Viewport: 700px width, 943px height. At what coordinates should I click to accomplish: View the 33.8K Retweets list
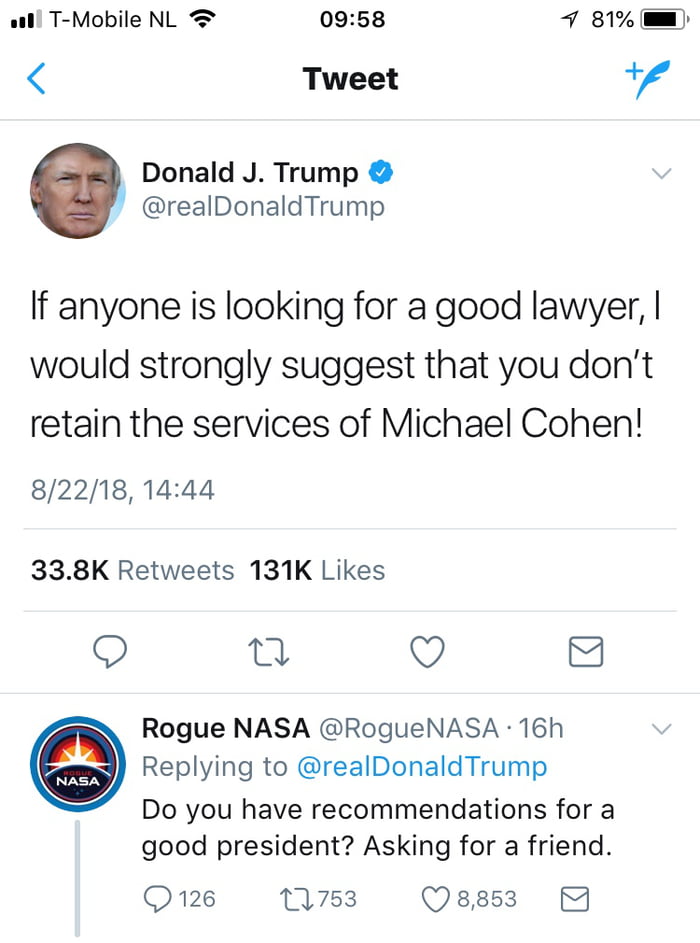tap(133, 570)
